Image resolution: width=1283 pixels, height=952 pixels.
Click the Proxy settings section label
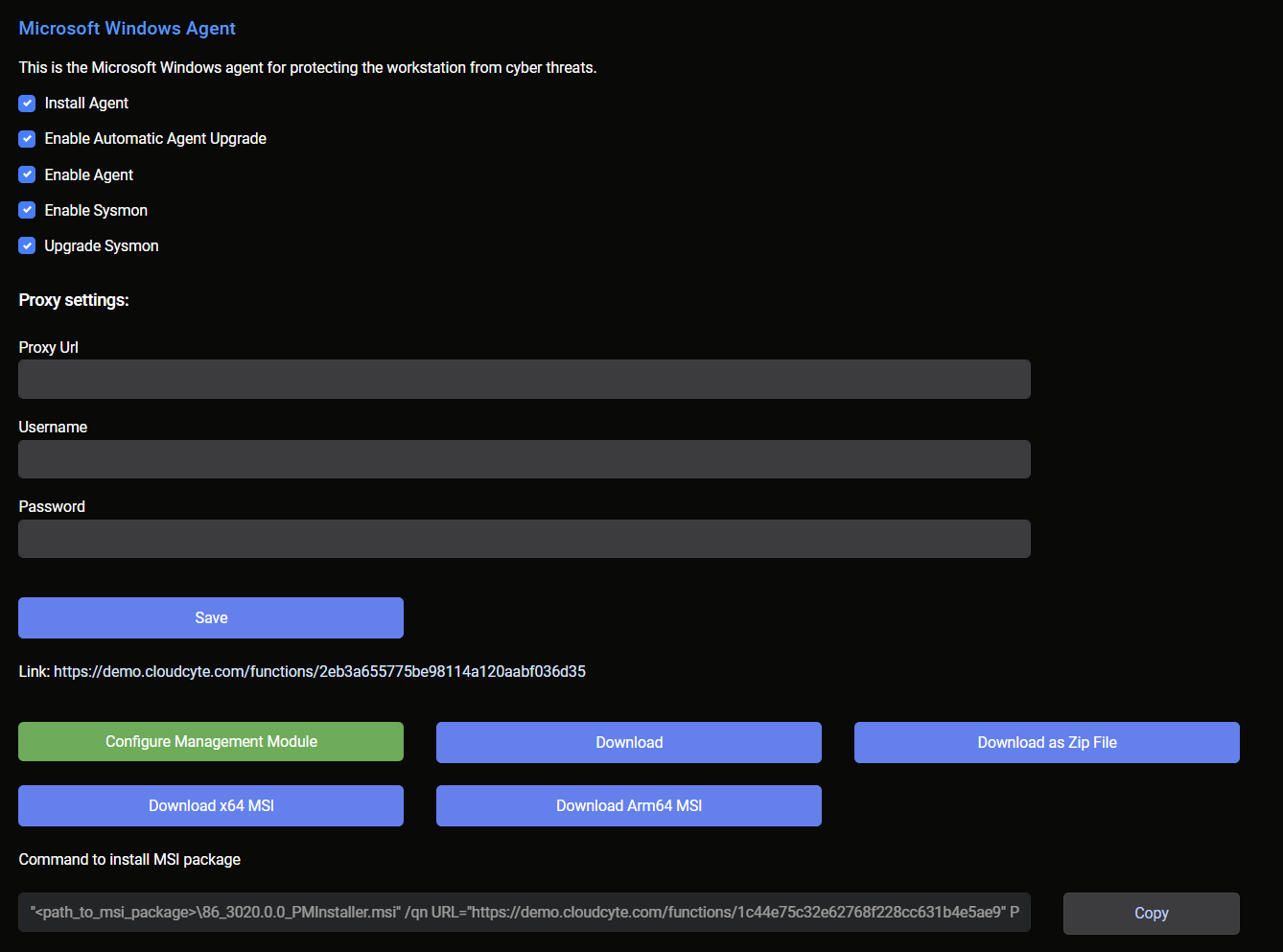click(74, 300)
